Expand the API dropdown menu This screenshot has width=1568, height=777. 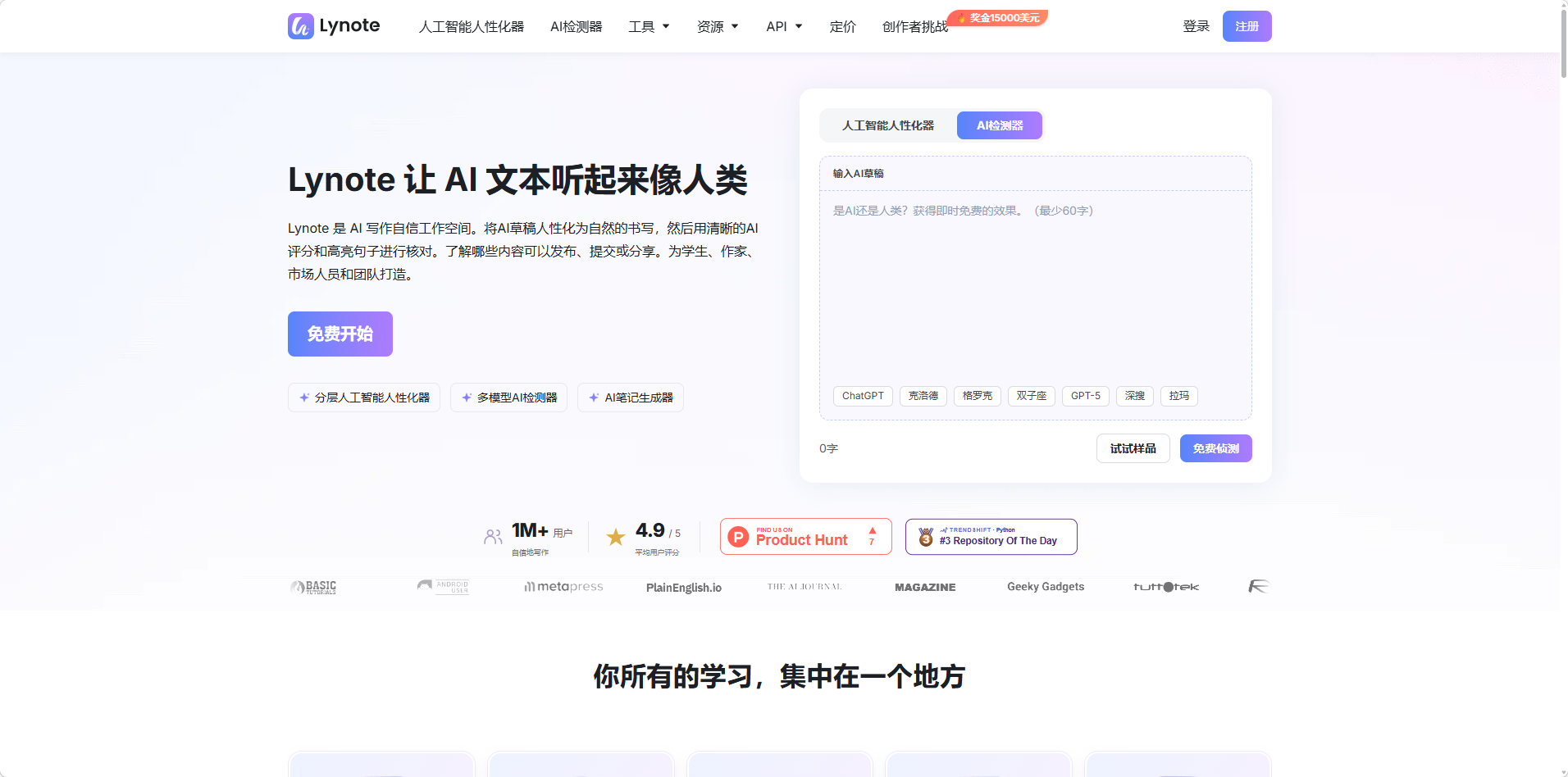tap(784, 26)
